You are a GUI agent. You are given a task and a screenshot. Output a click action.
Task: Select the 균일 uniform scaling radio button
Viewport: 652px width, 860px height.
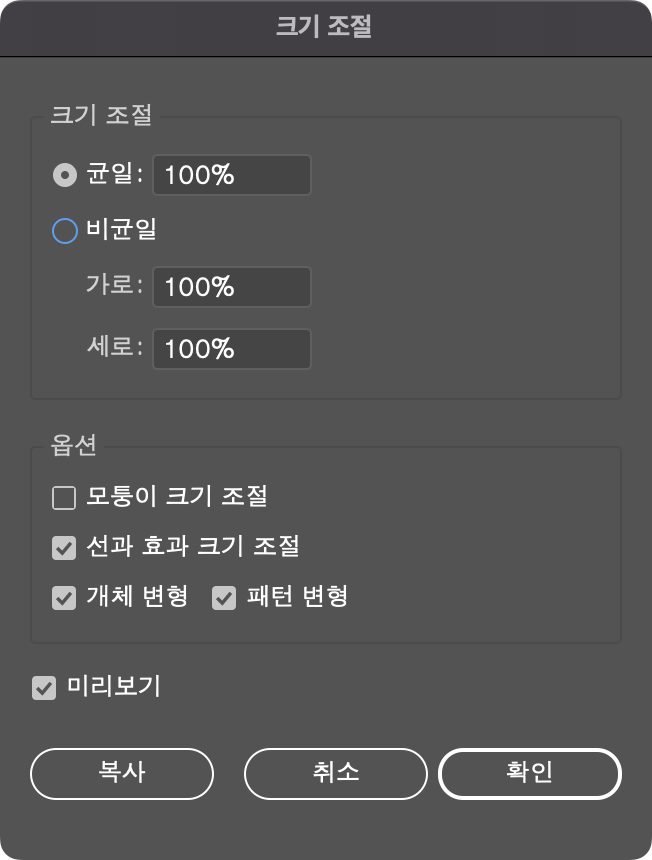coord(63,174)
